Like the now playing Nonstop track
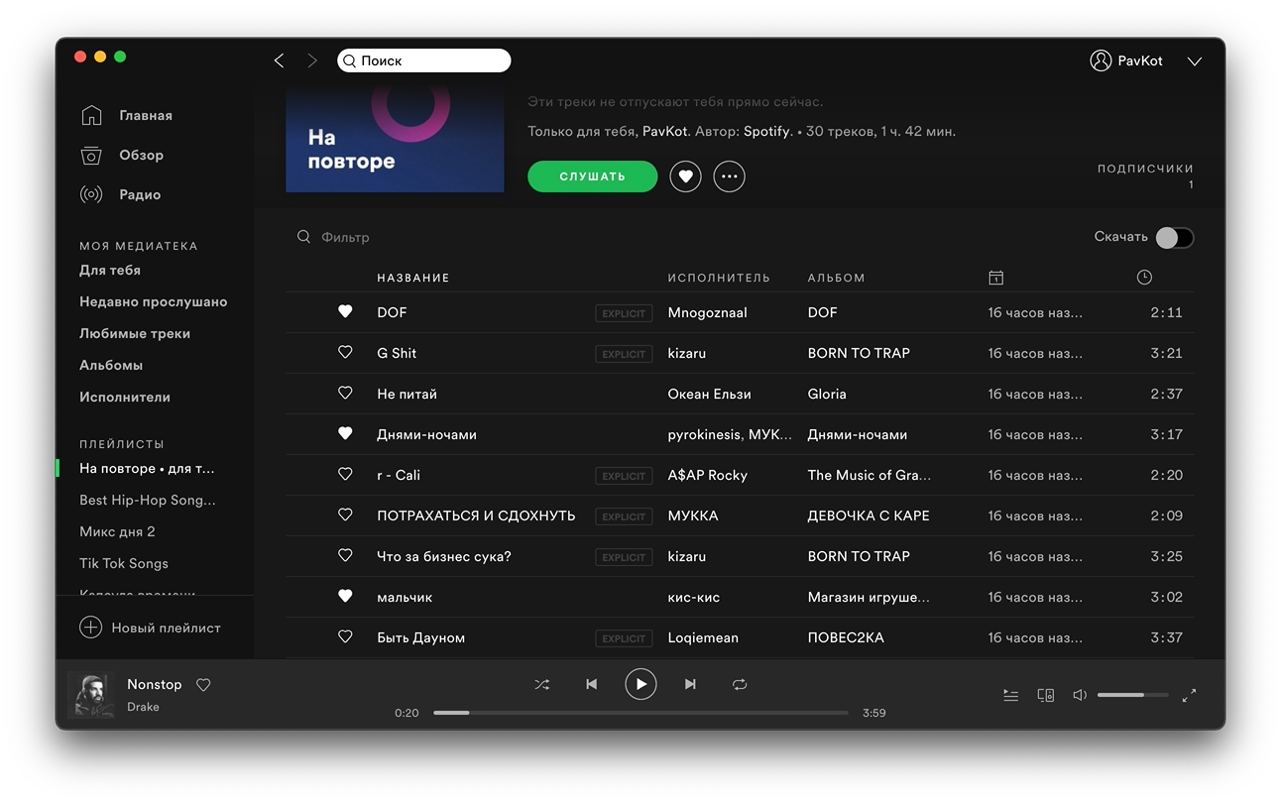The height and width of the screenshot is (803, 1280). click(203, 685)
